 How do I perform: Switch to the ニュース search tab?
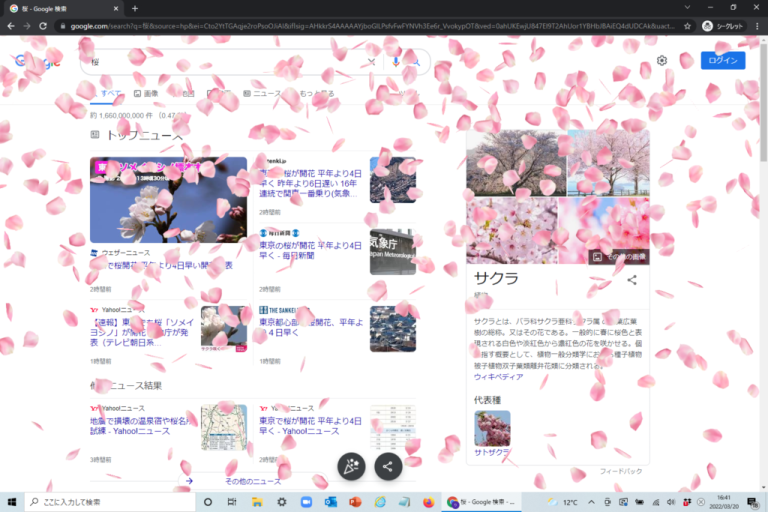263,93
